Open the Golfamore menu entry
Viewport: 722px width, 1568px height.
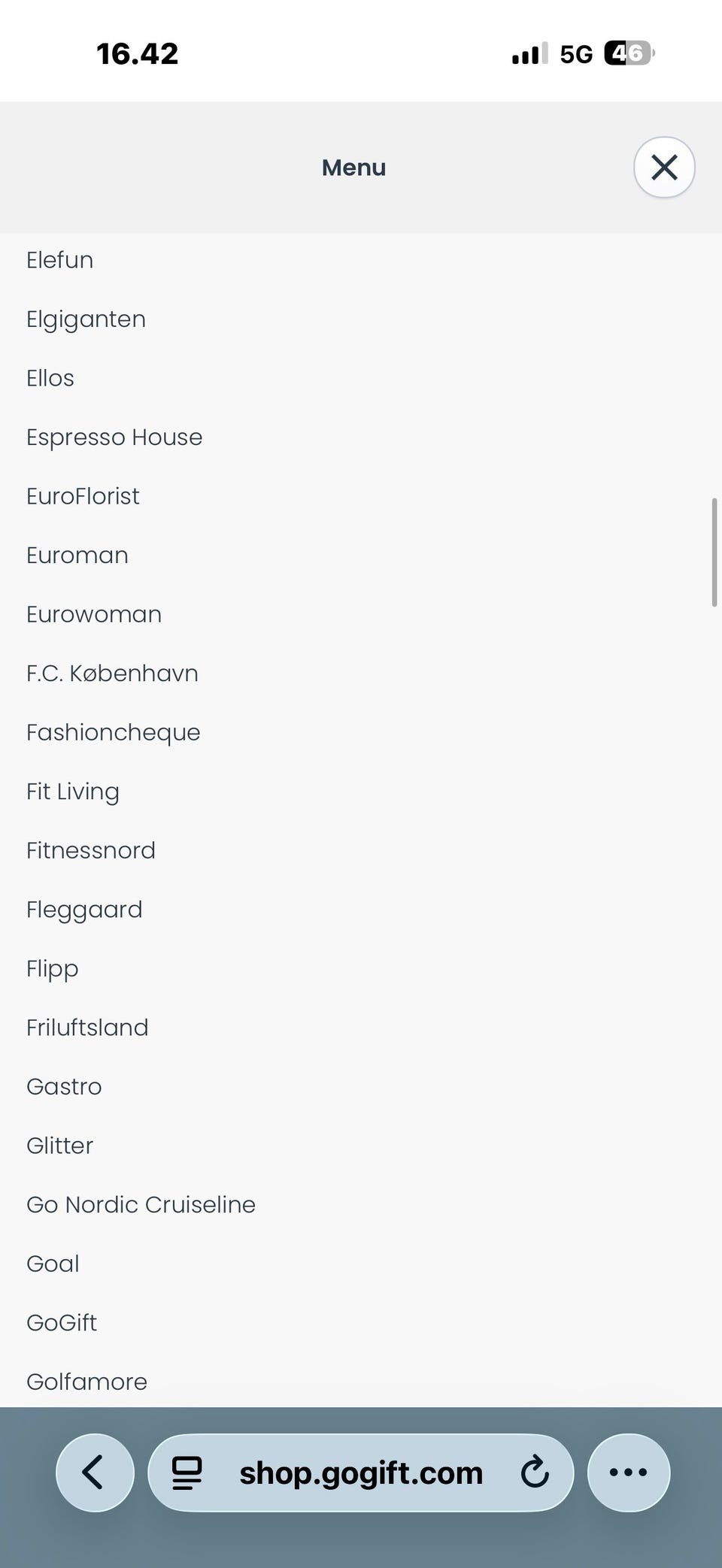[86, 1382]
